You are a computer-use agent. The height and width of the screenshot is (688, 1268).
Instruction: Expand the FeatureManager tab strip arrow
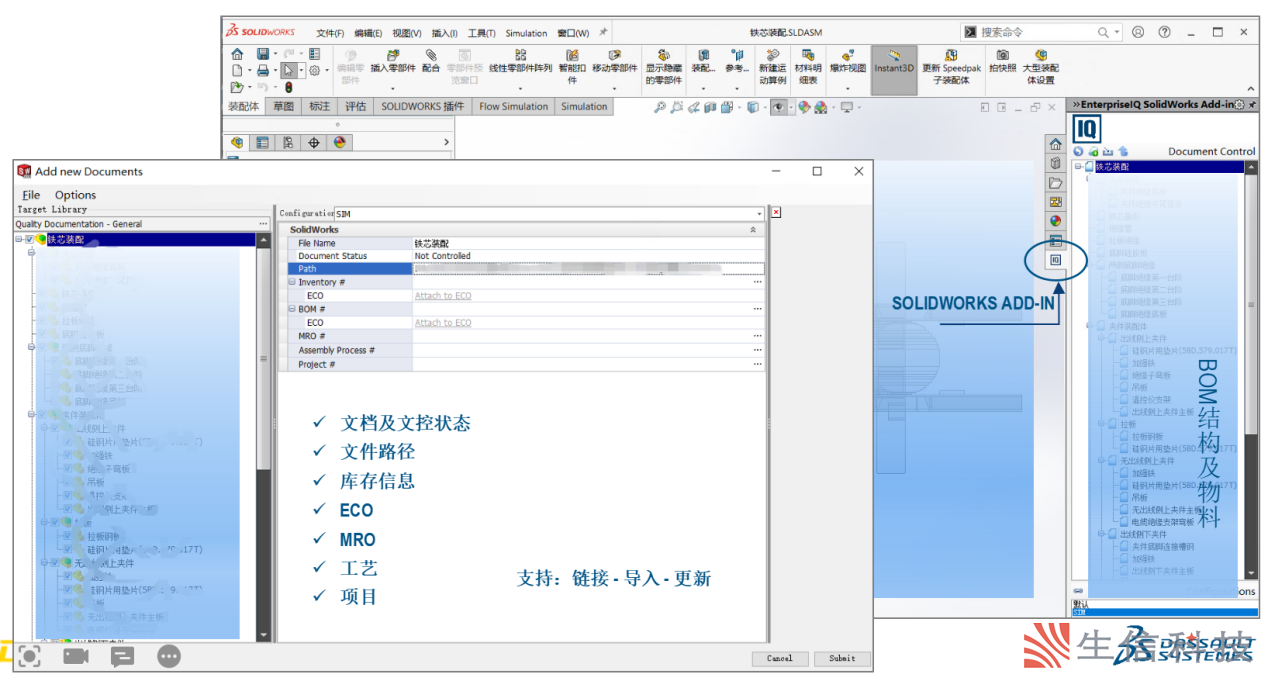click(x=446, y=142)
